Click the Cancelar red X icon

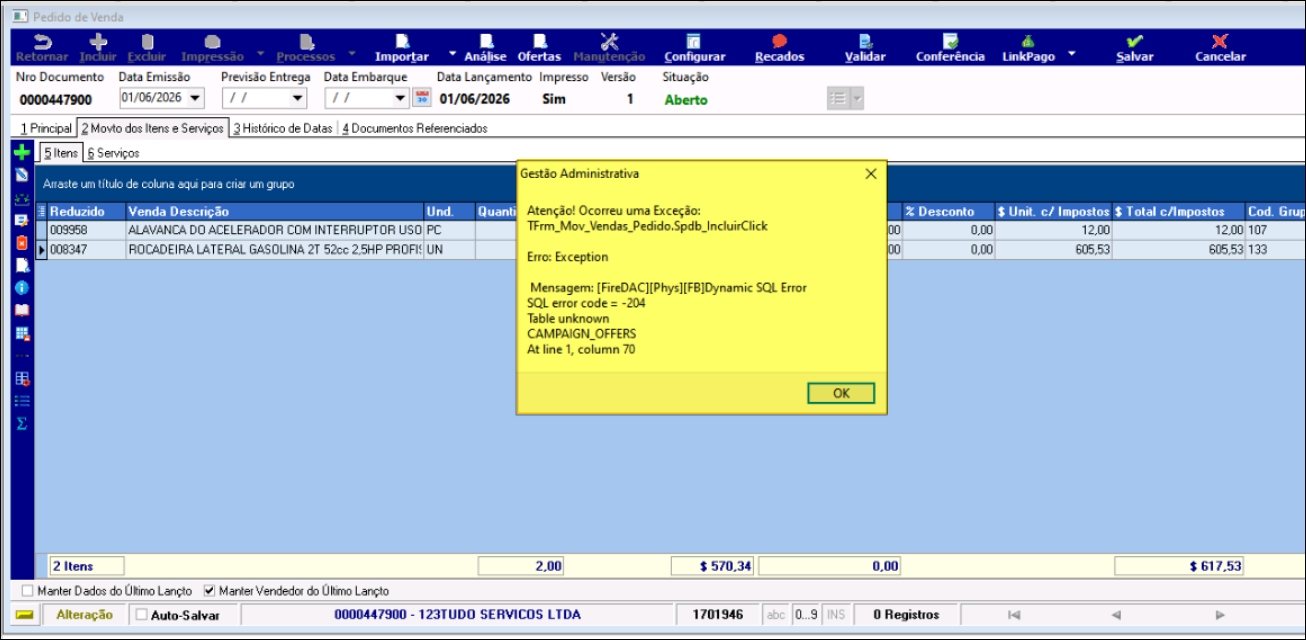click(x=1220, y=41)
